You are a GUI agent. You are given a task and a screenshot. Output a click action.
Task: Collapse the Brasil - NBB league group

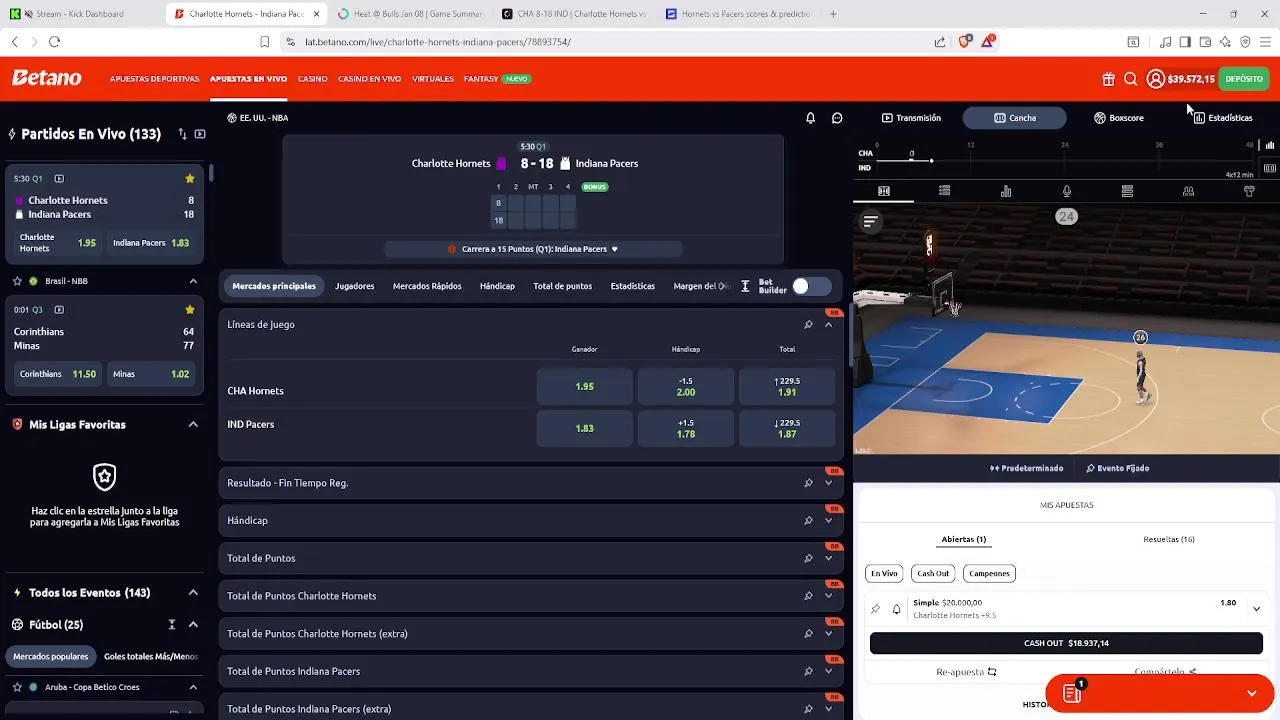[x=193, y=281]
